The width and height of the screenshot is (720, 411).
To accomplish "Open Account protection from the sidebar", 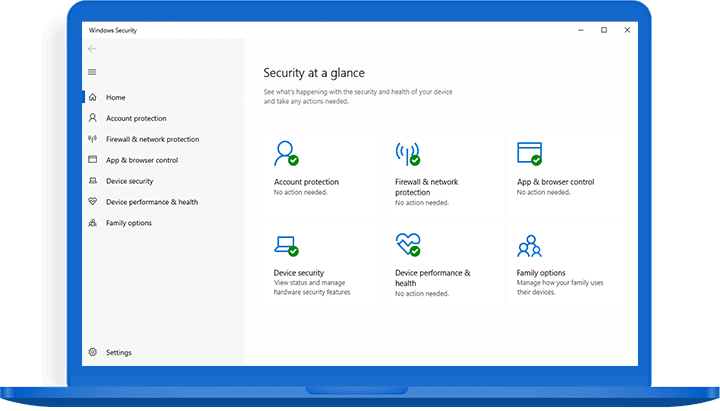I will (x=136, y=118).
